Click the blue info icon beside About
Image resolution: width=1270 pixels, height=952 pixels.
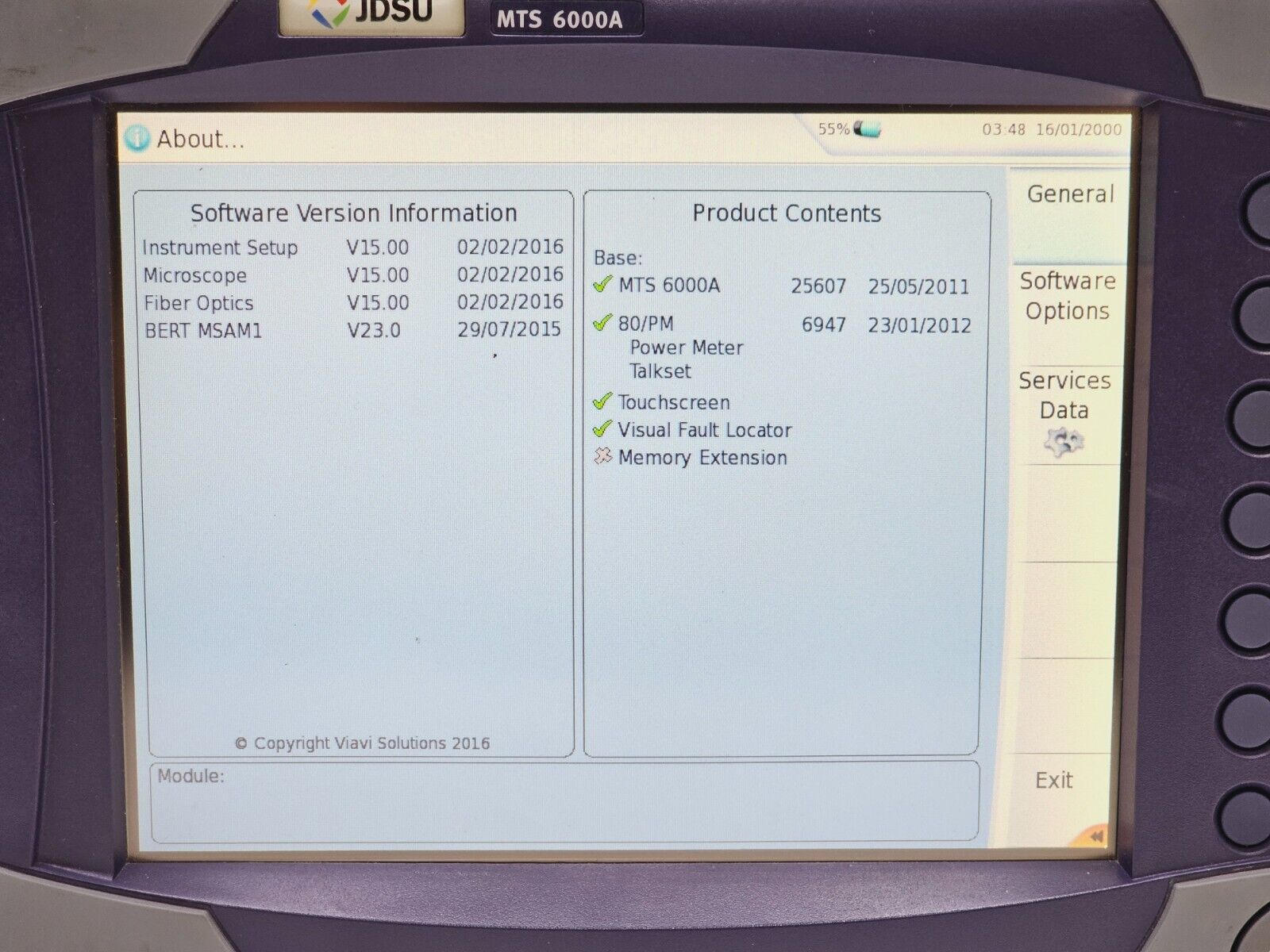(x=137, y=139)
